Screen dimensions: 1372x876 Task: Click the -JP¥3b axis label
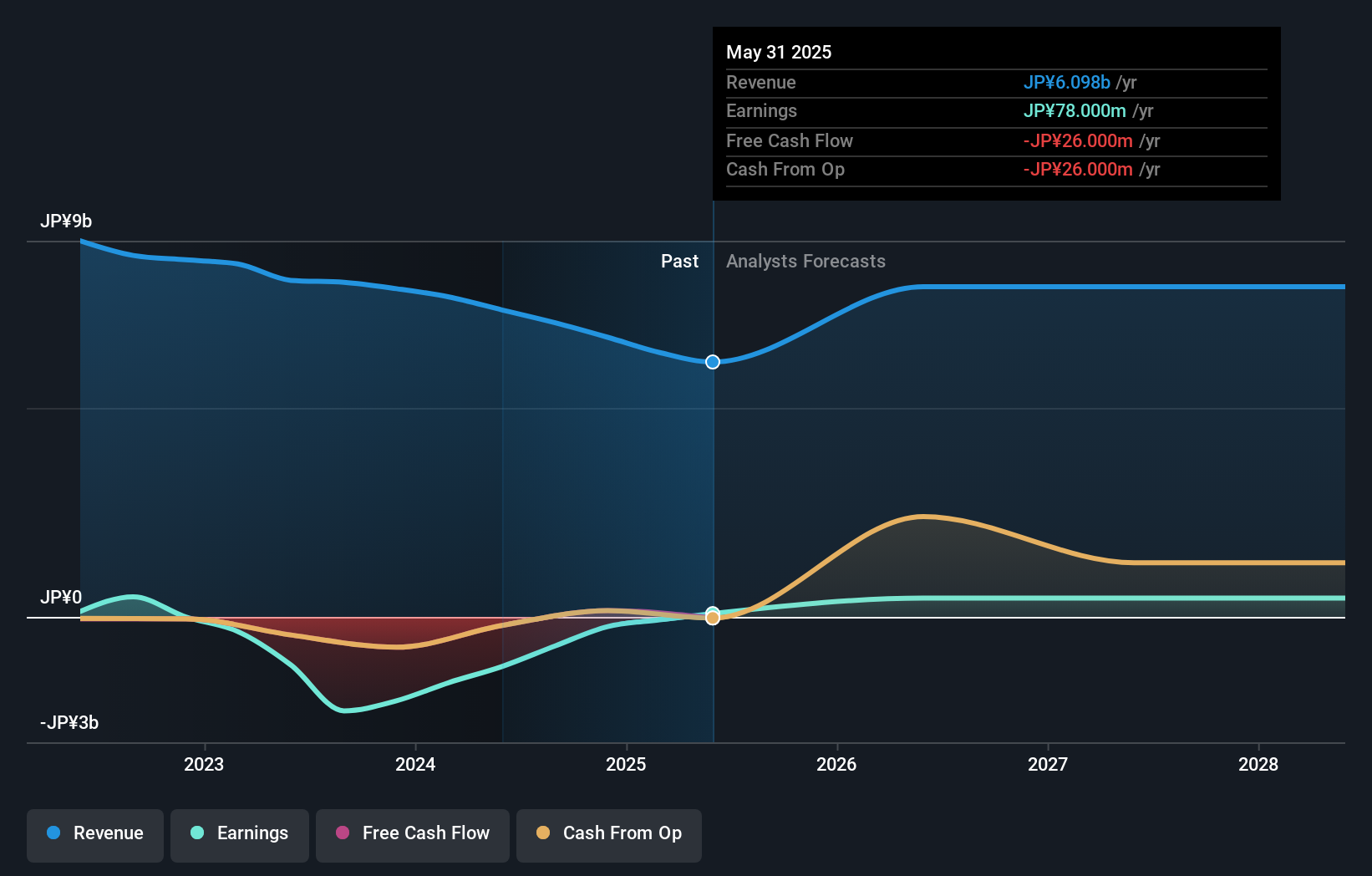click(70, 722)
